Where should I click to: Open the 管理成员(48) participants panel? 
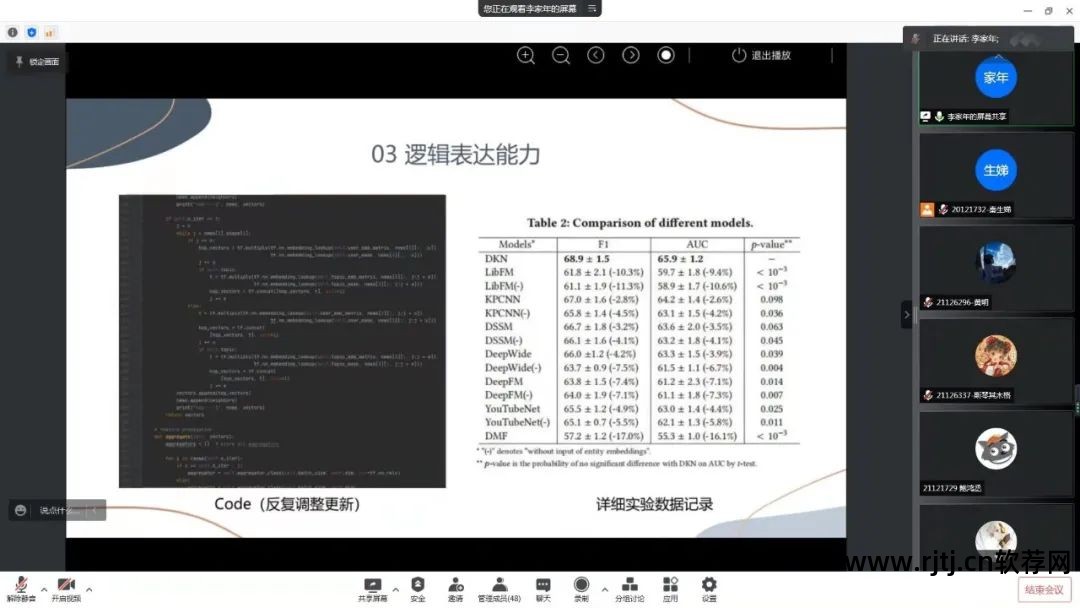tap(499, 585)
